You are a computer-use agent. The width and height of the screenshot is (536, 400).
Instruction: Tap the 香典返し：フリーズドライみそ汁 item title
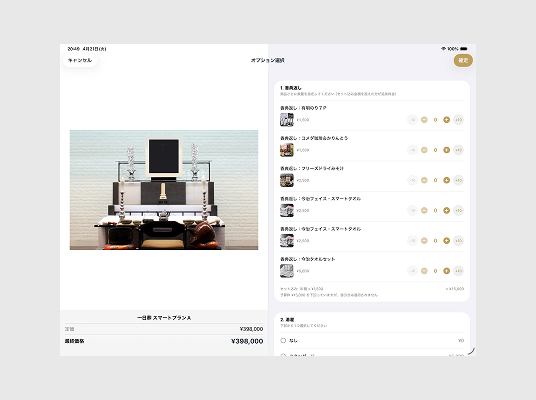pos(312,168)
